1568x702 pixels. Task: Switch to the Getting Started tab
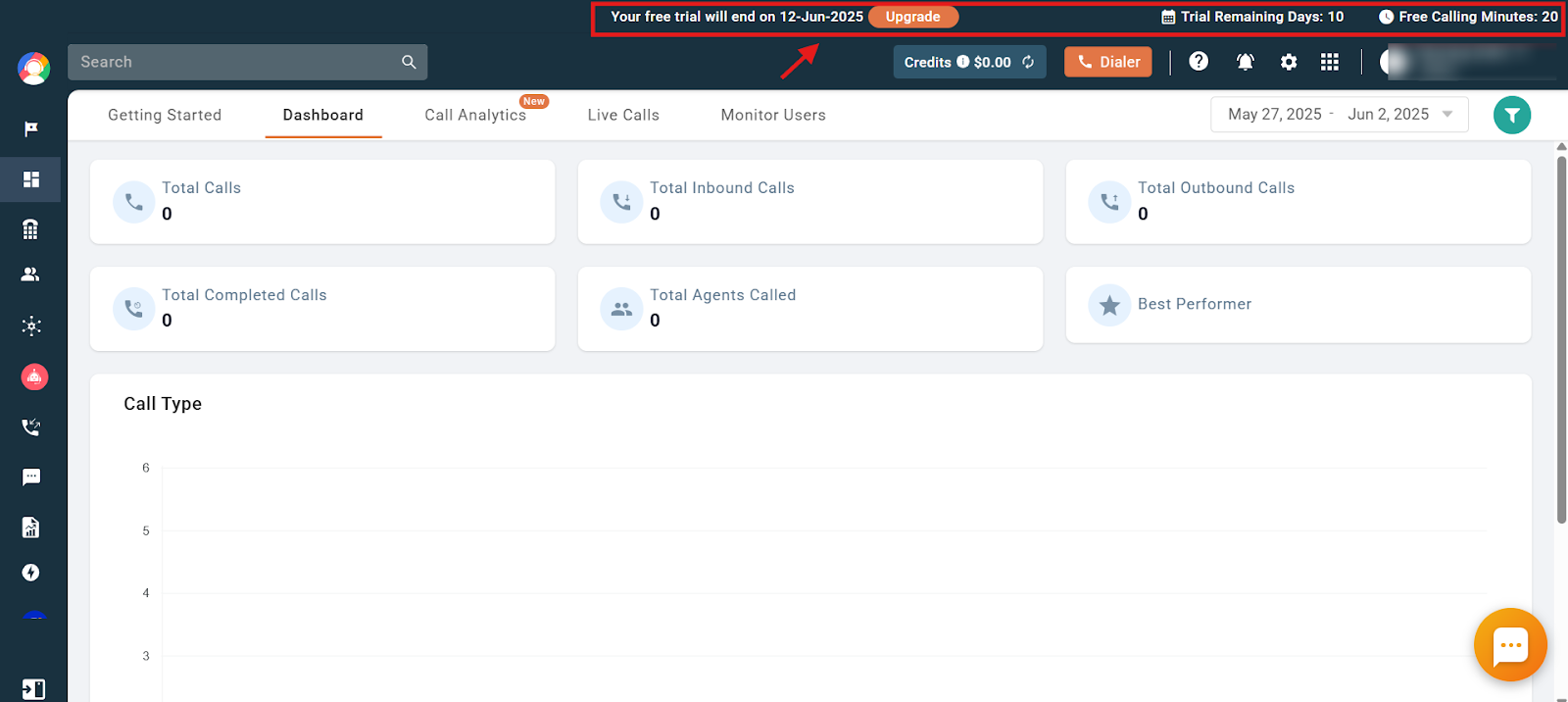(x=165, y=115)
